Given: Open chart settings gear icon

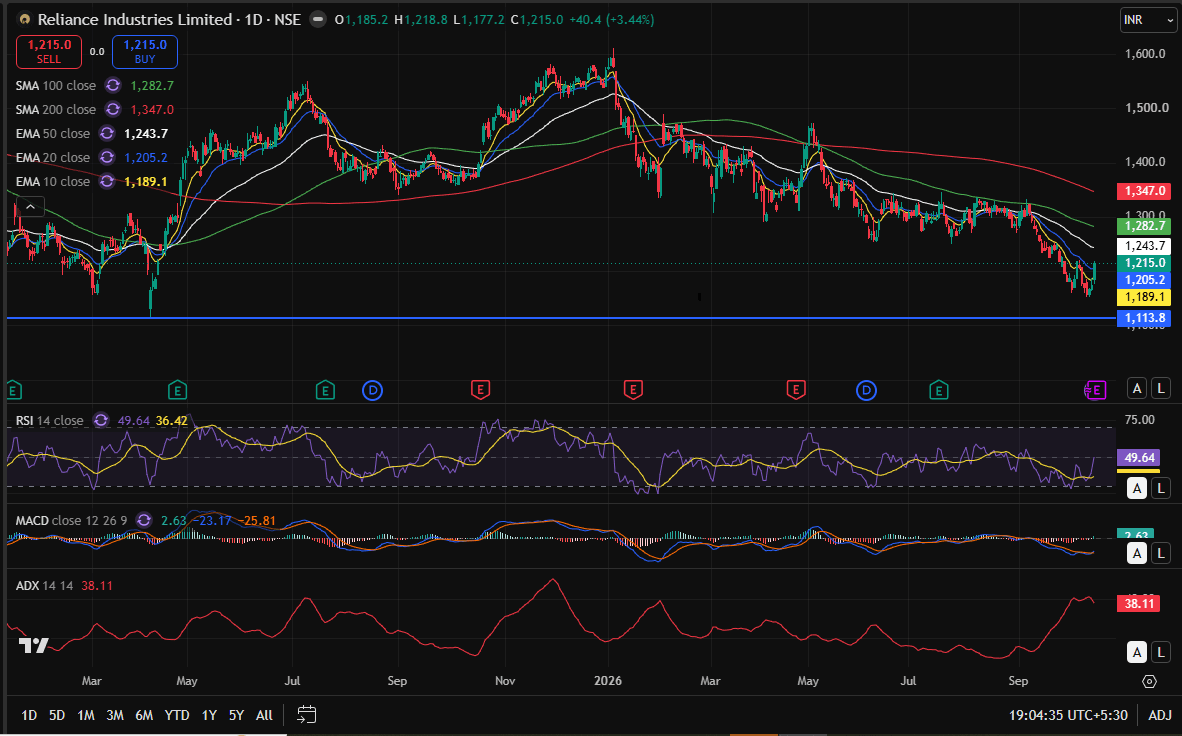Looking at the screenshot, I should click(1149, 681).
